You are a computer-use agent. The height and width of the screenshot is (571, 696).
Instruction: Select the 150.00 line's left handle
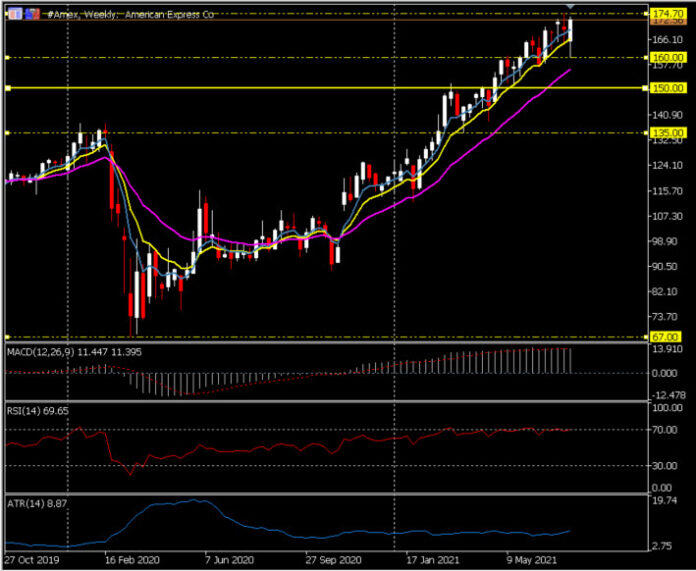point(8,88)
